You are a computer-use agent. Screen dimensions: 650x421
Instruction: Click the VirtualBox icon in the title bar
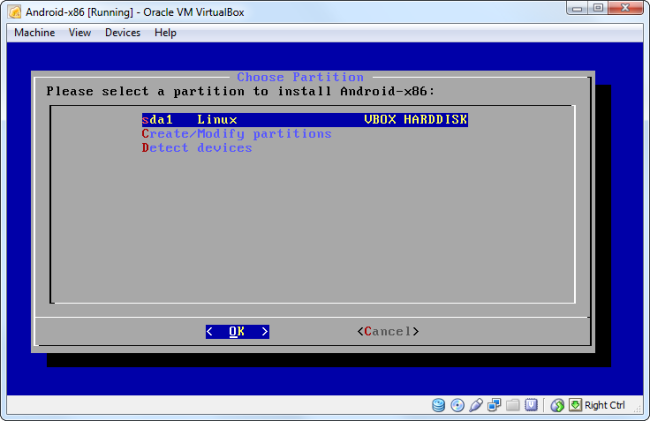point(15,12)
